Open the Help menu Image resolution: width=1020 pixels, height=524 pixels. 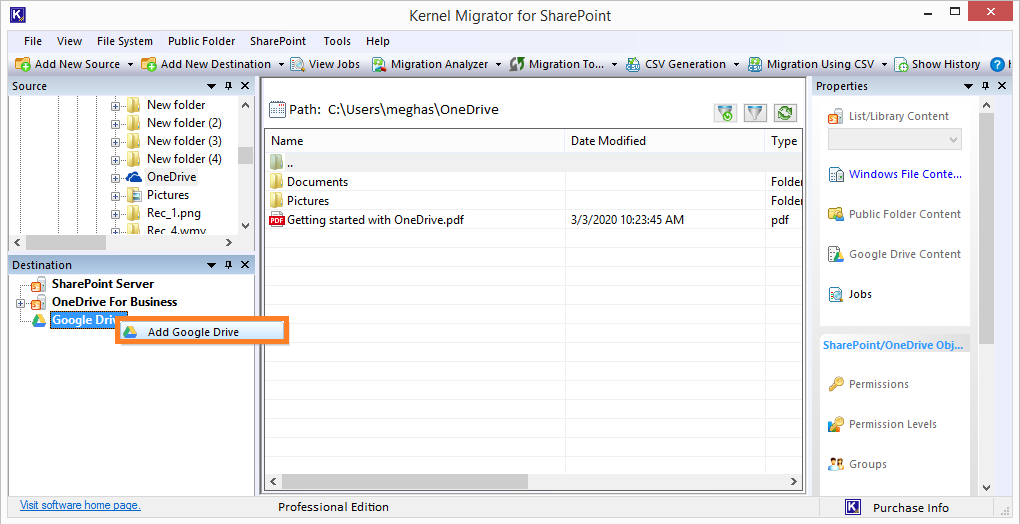pos(377,41)
